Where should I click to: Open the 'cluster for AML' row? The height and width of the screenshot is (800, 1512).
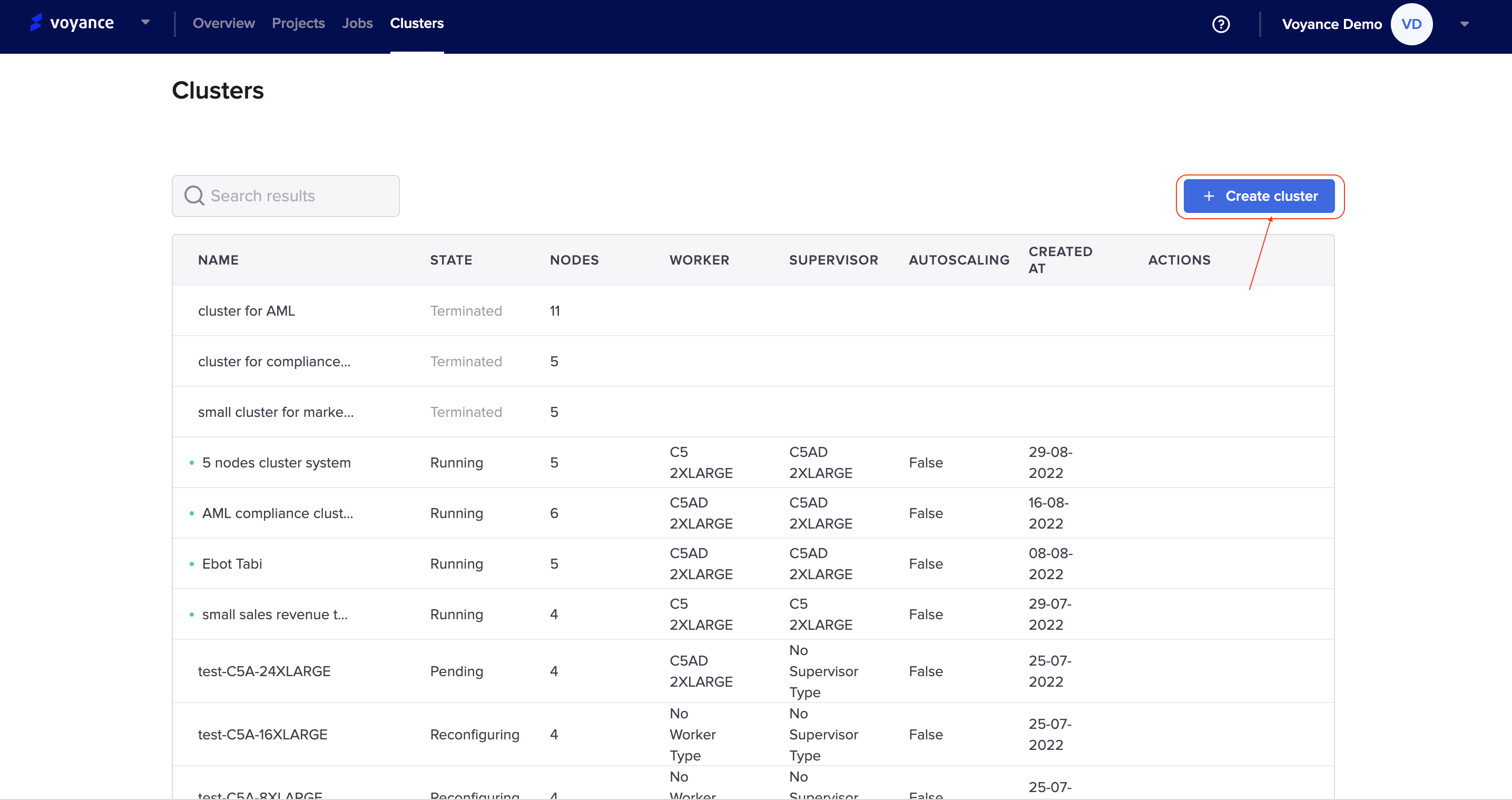[753, 311]
